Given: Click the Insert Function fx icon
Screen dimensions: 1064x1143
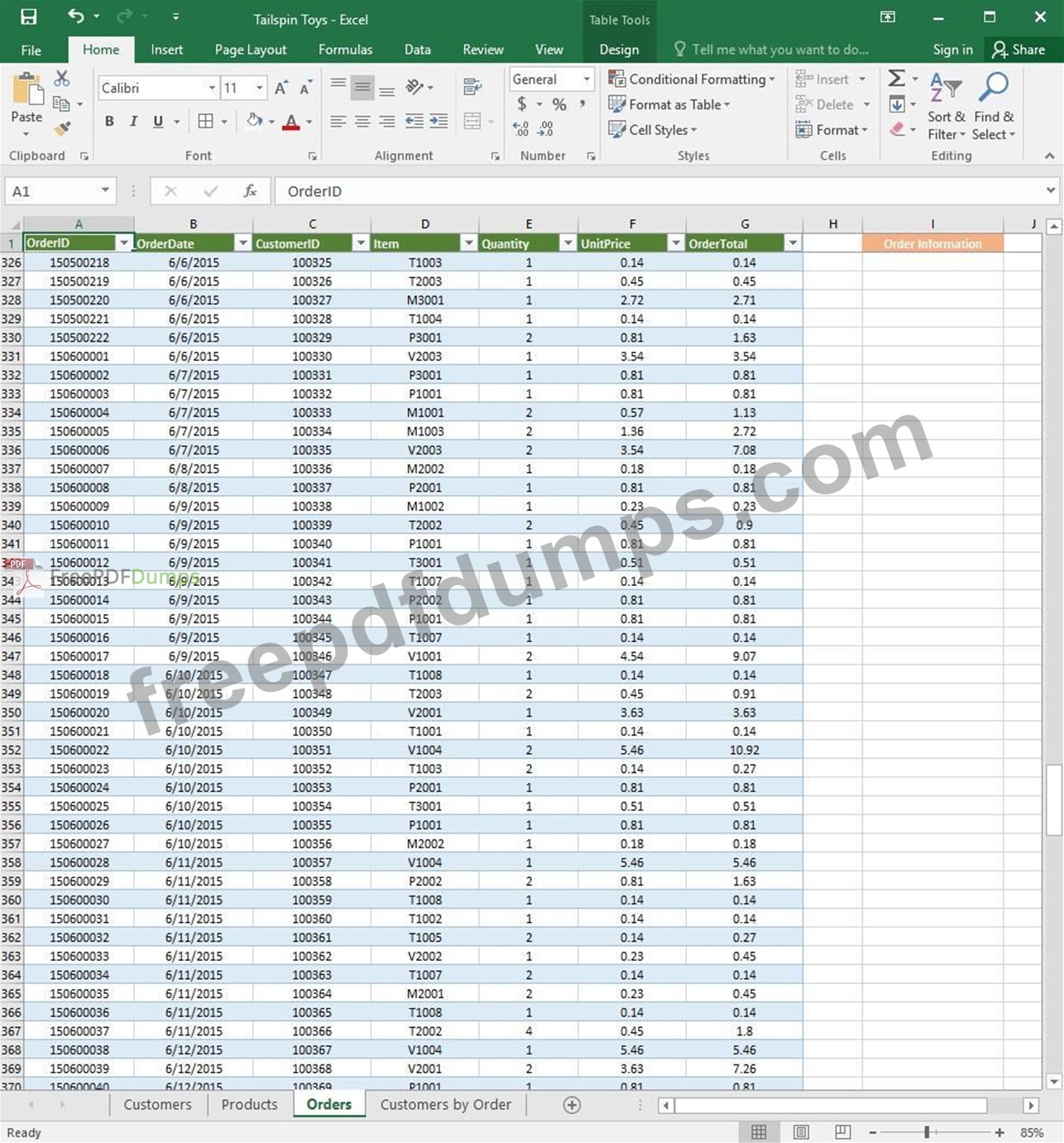Looking at the screenshot, I should coord(250,191).
